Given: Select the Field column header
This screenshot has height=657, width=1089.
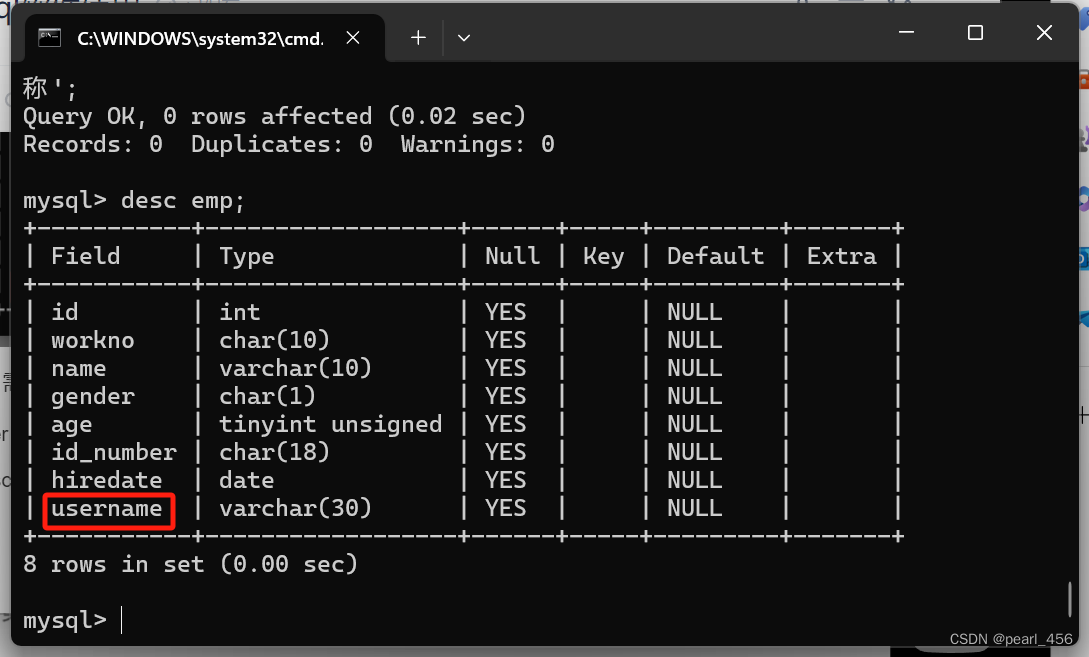Looking at the screenshot, I should 85,256.
